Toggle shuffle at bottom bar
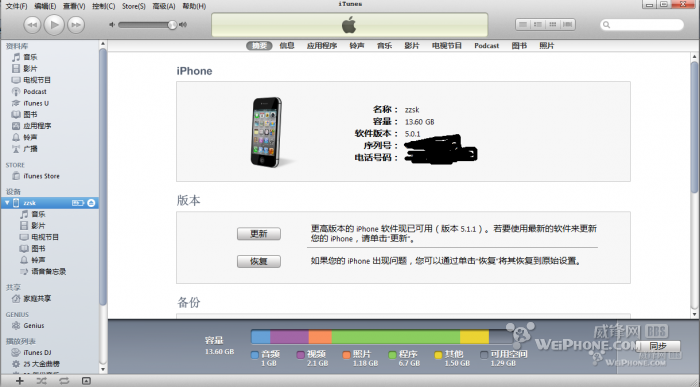Image resolution: width=700 pixels, height=387 pixels. 42,381
